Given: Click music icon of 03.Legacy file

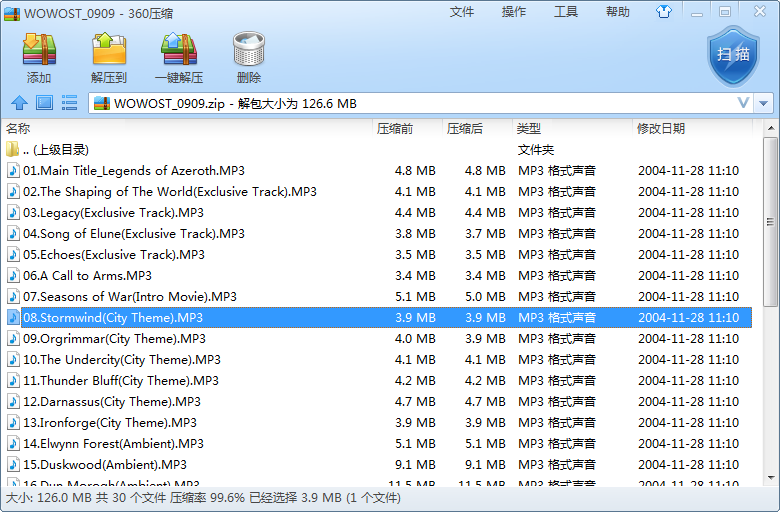Looking at the screenshot, I should point(13,212).
